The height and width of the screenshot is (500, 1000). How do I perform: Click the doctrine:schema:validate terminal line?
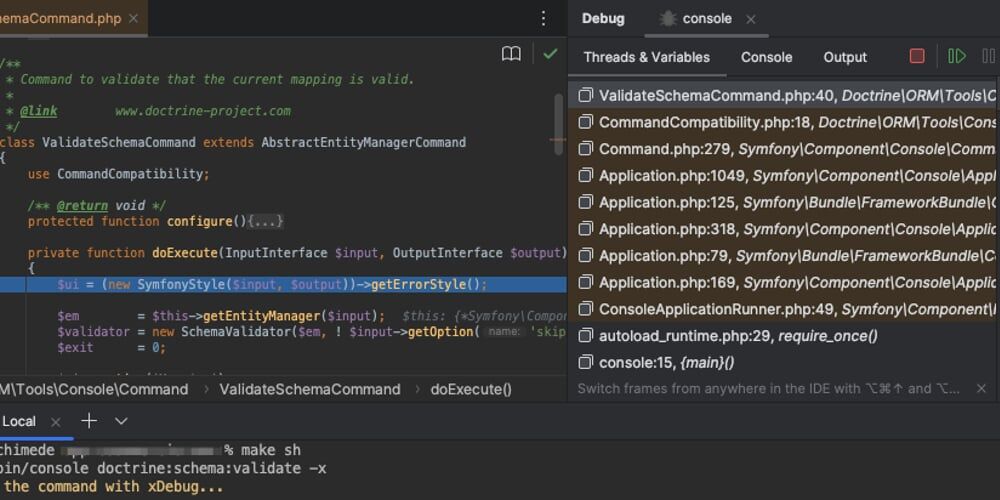pyautogui.click(x=163, y=469)
